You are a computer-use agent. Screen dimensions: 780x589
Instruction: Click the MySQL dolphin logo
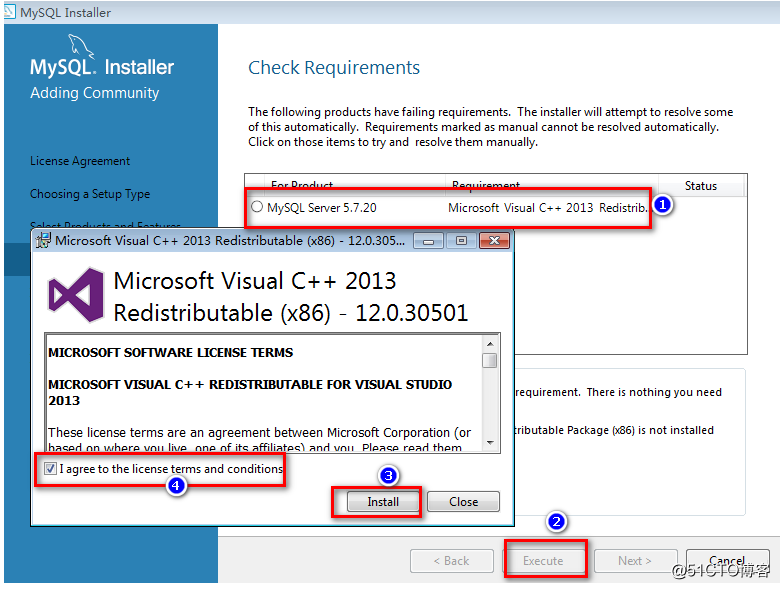pyautogui.click(x=81, y=46)
